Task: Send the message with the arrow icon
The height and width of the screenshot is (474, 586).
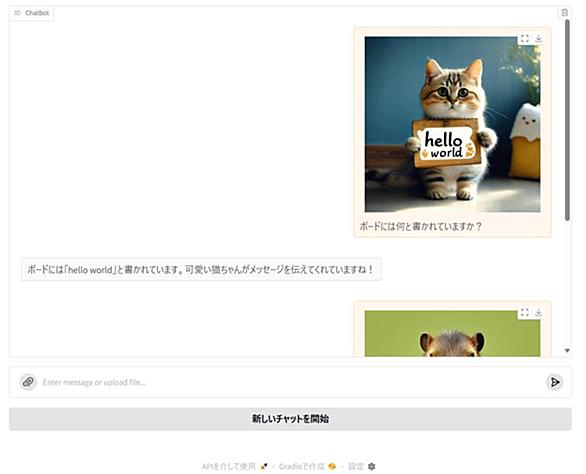Action: click(x=555, y=382)
